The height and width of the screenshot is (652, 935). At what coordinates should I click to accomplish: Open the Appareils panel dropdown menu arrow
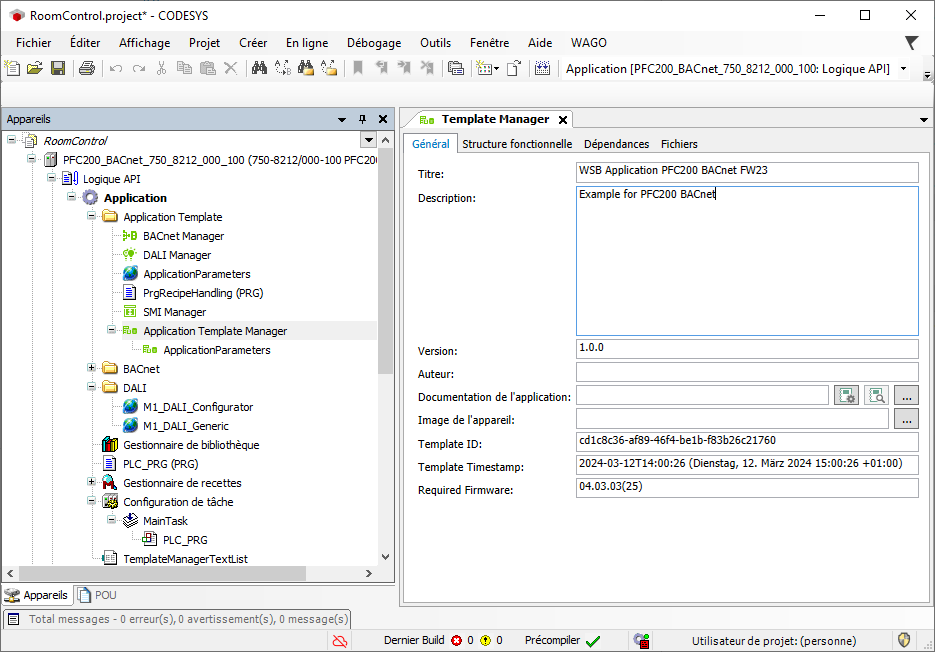tap(342, 119)
